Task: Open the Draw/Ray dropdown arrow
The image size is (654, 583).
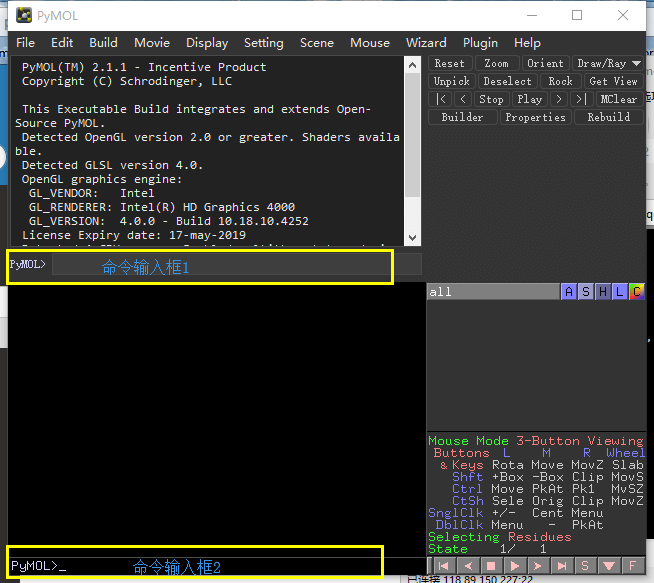Action: click(636, 63)
